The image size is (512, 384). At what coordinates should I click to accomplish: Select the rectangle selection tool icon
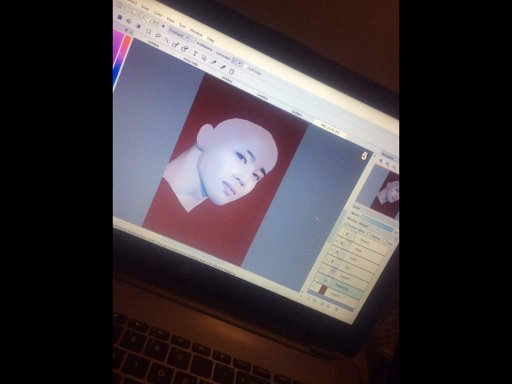pos(149,31)
